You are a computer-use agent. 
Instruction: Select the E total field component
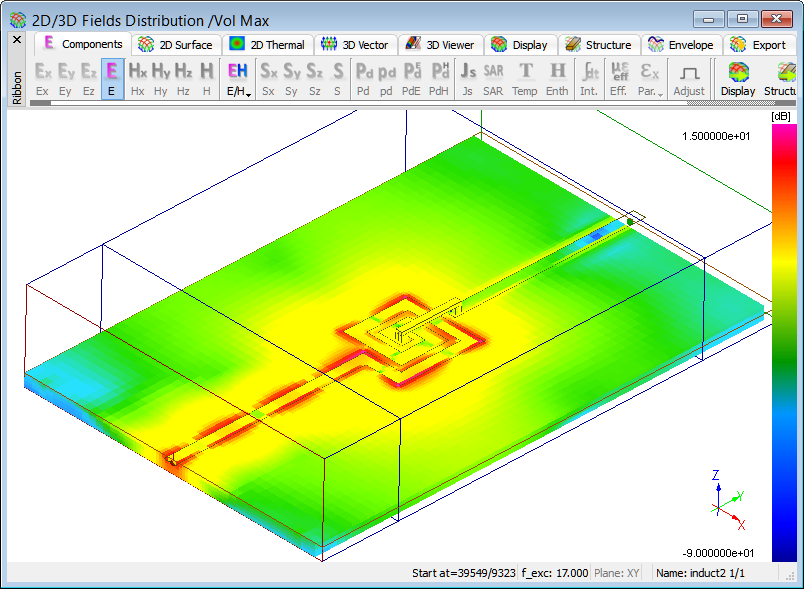click(112, 78)
